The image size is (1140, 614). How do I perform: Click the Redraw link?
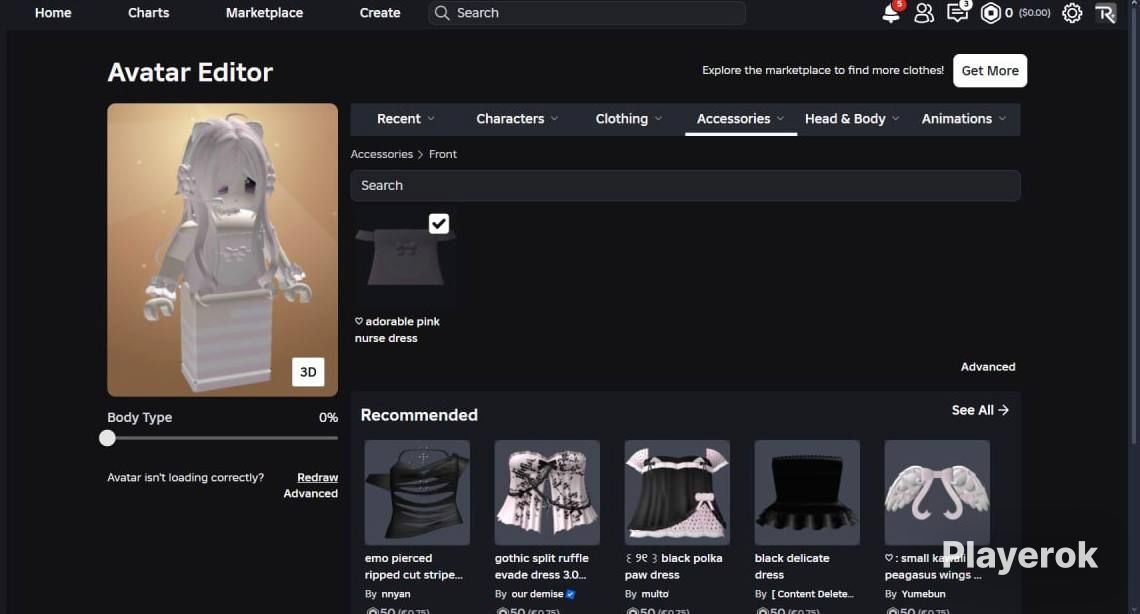coord(317,477)
